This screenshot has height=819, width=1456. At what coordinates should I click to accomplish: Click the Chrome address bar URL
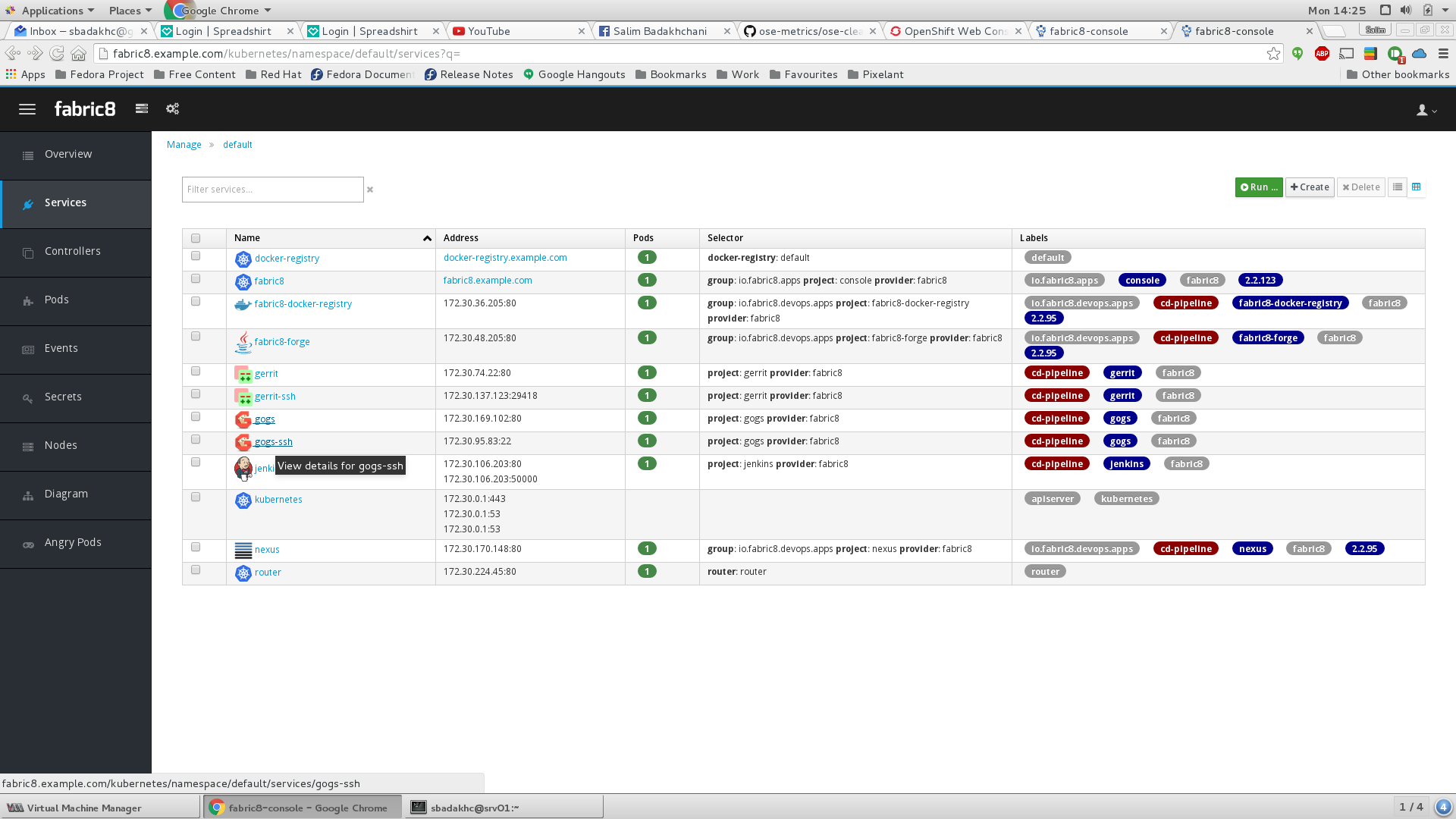pos(287,54)
